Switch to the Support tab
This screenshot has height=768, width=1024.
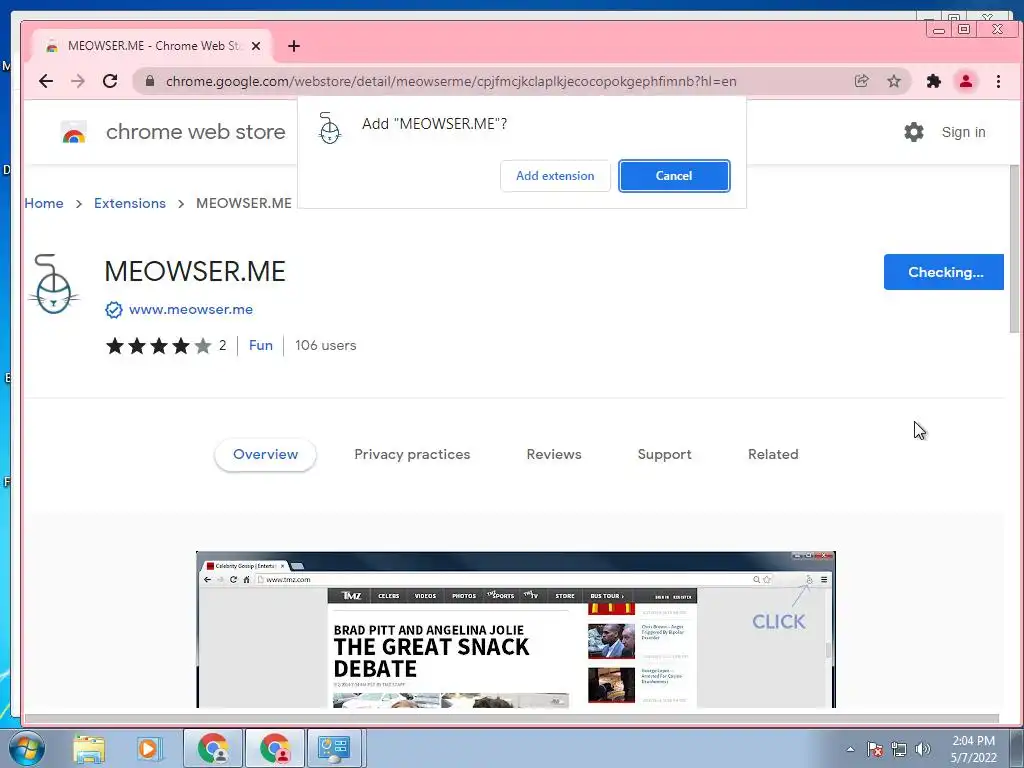click(664, 455)
